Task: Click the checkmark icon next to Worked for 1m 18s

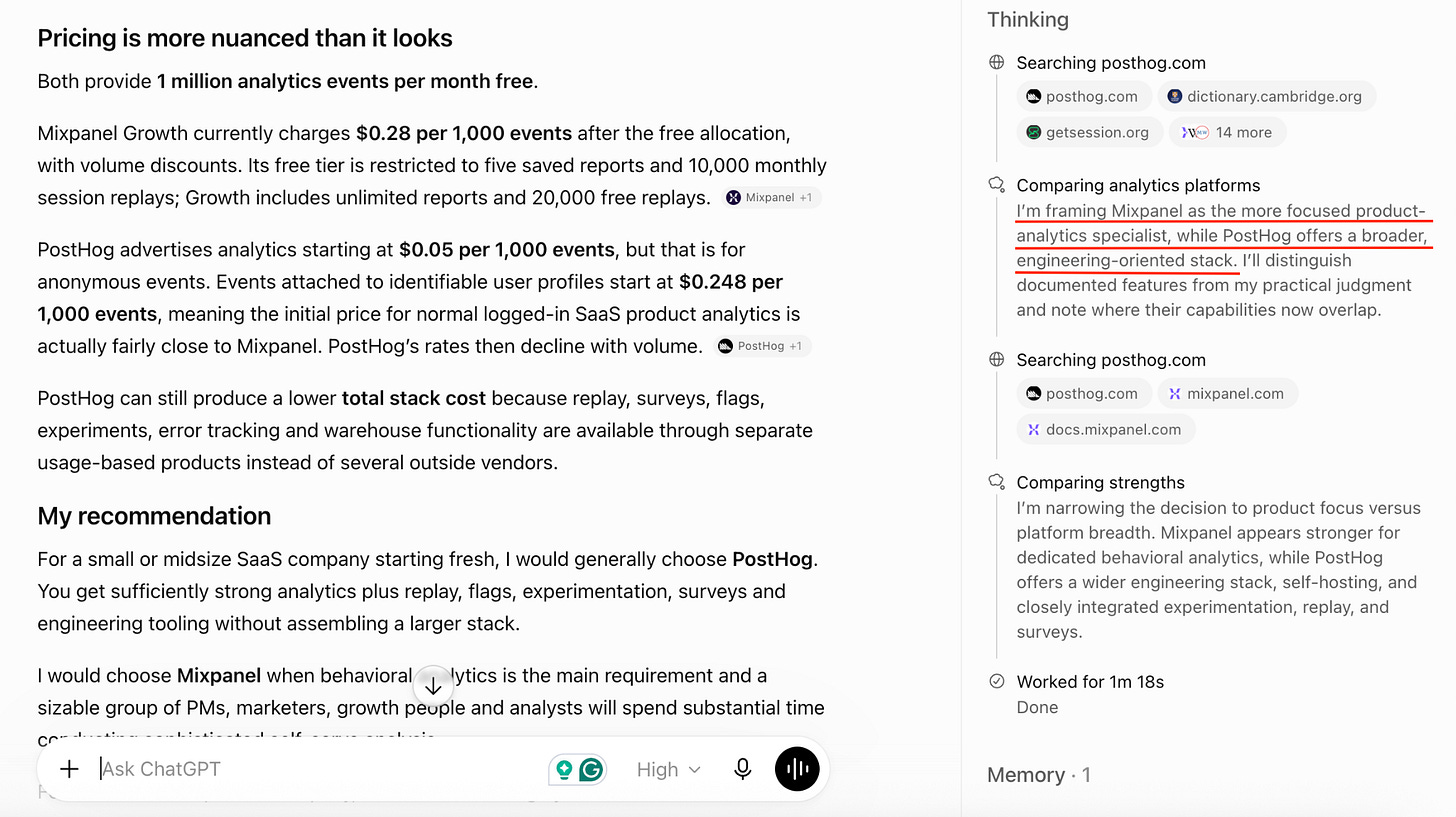Action: coord(996,682)
